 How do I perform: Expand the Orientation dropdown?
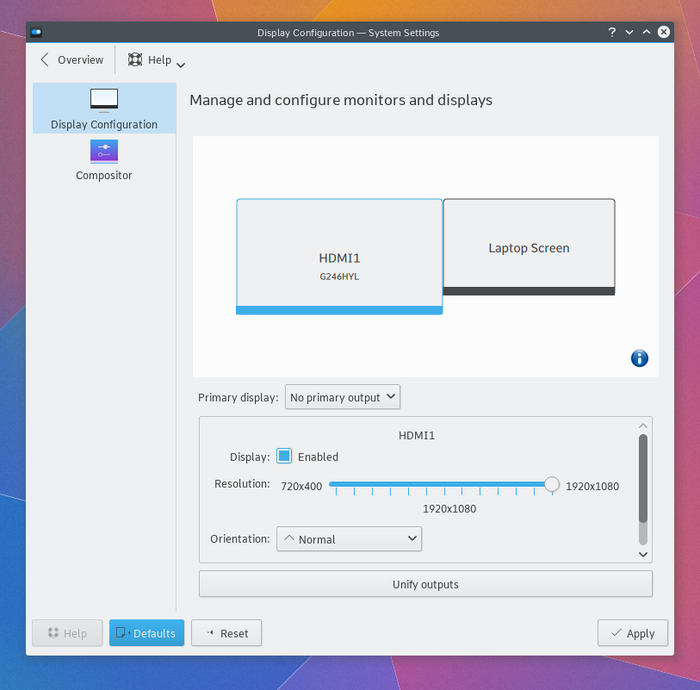click(x=349, y=539)
